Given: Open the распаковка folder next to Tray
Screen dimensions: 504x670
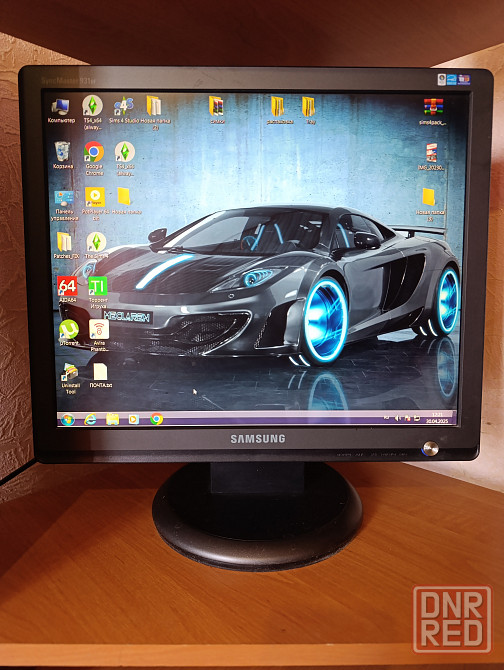Looking at the screenshot, I should click(x=279, y=110).
